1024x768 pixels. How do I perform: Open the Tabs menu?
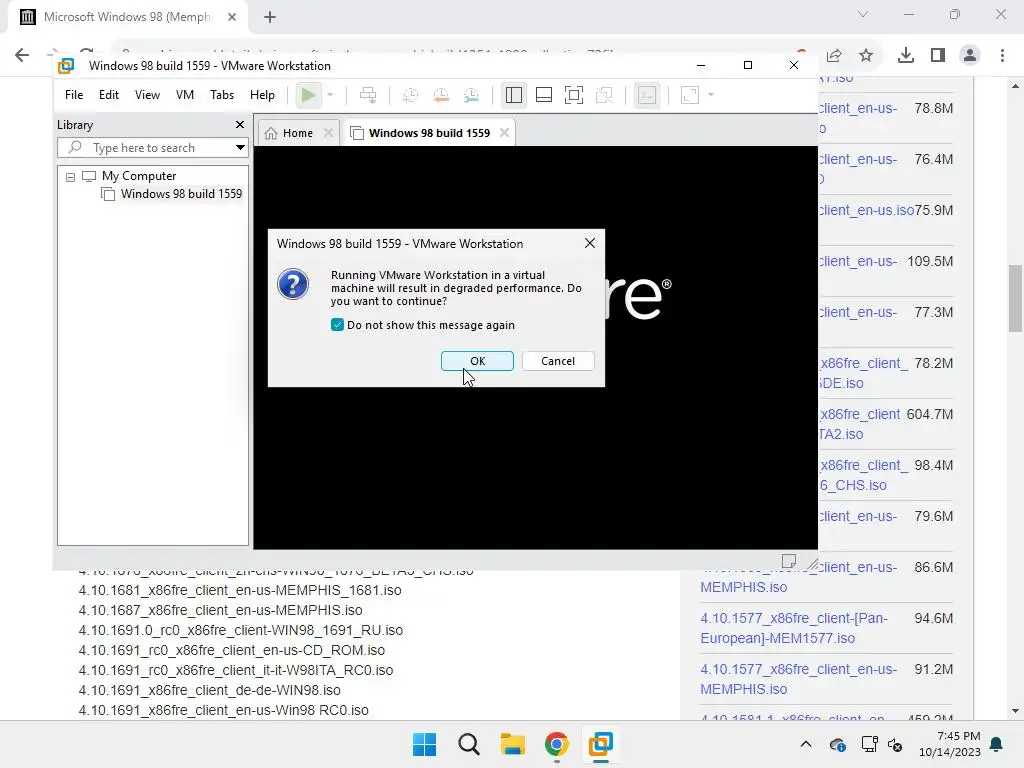coord(222,95)
